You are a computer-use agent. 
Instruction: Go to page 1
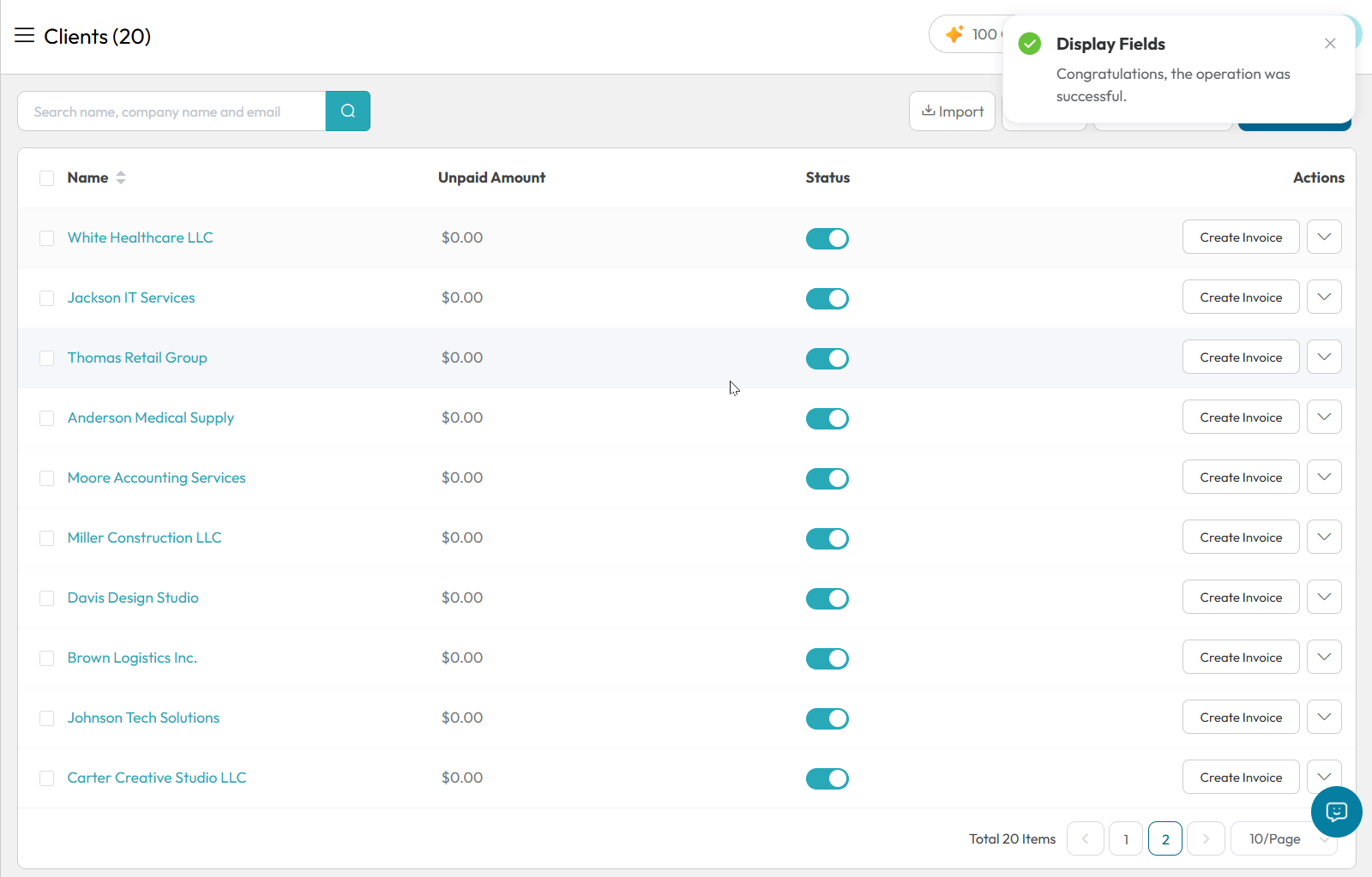click(x=1126, y=838)
